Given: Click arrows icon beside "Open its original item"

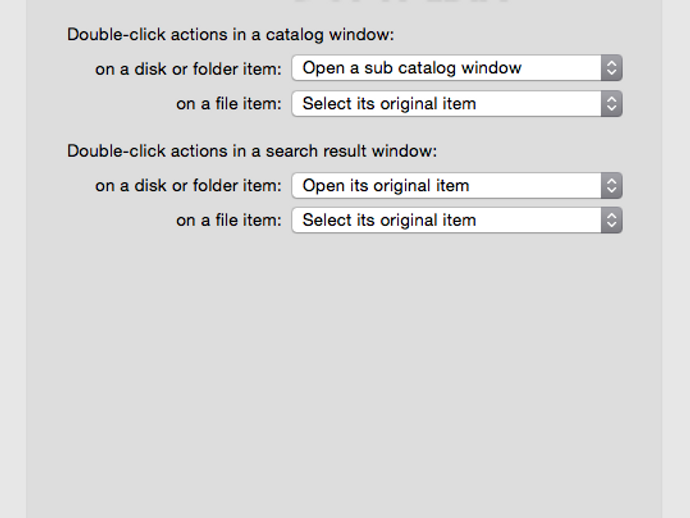Looking at the screenshot, I should 612,186.
